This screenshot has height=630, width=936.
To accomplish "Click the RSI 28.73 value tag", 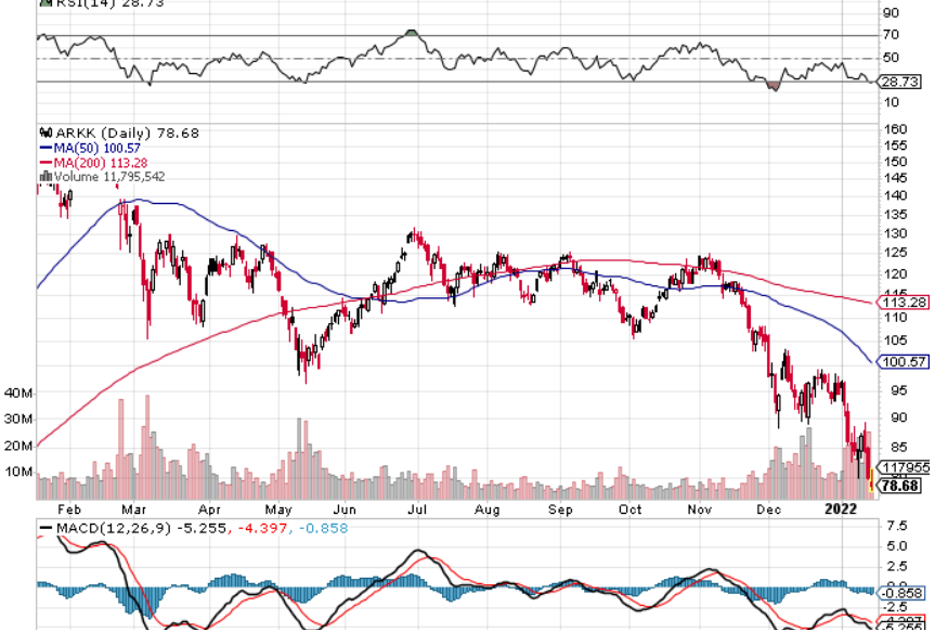I will pyautogui.click(x=898, y=82).
